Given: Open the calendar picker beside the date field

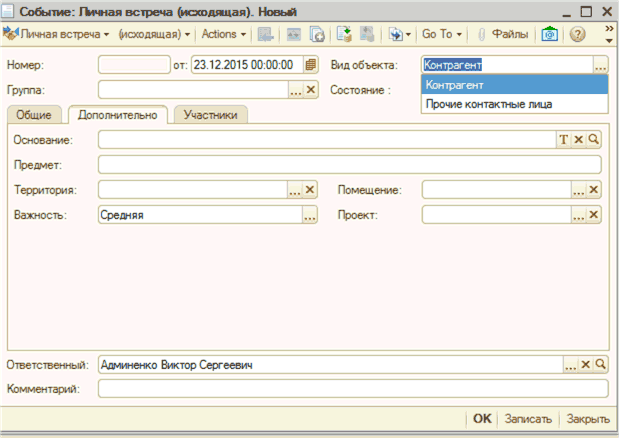Looking at the screenshot, I should click(x=311, y=65).
